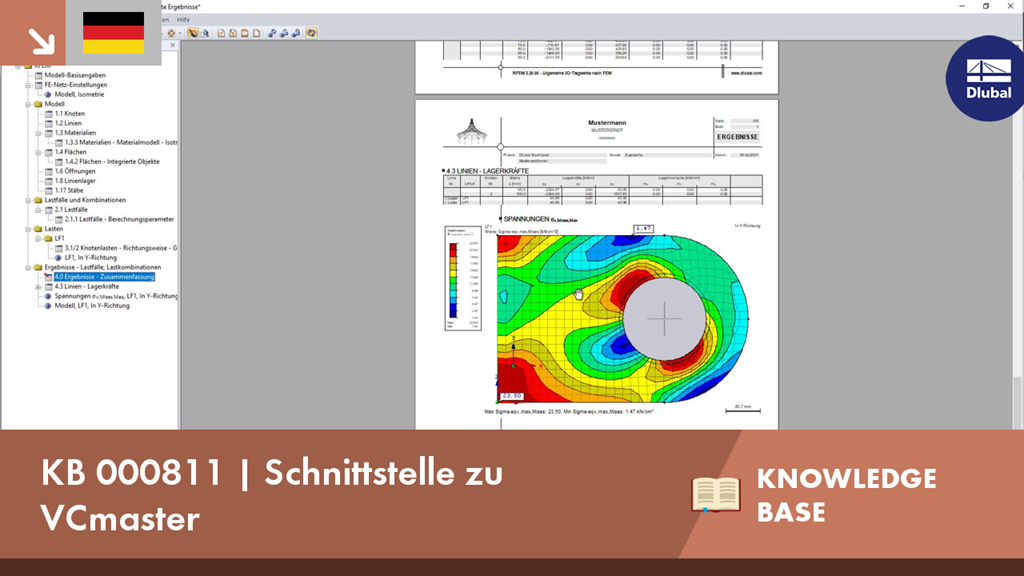This screenshot has width=1024, height=576.
Task: Collapse the Modell folder node
Action: point(28,104)
